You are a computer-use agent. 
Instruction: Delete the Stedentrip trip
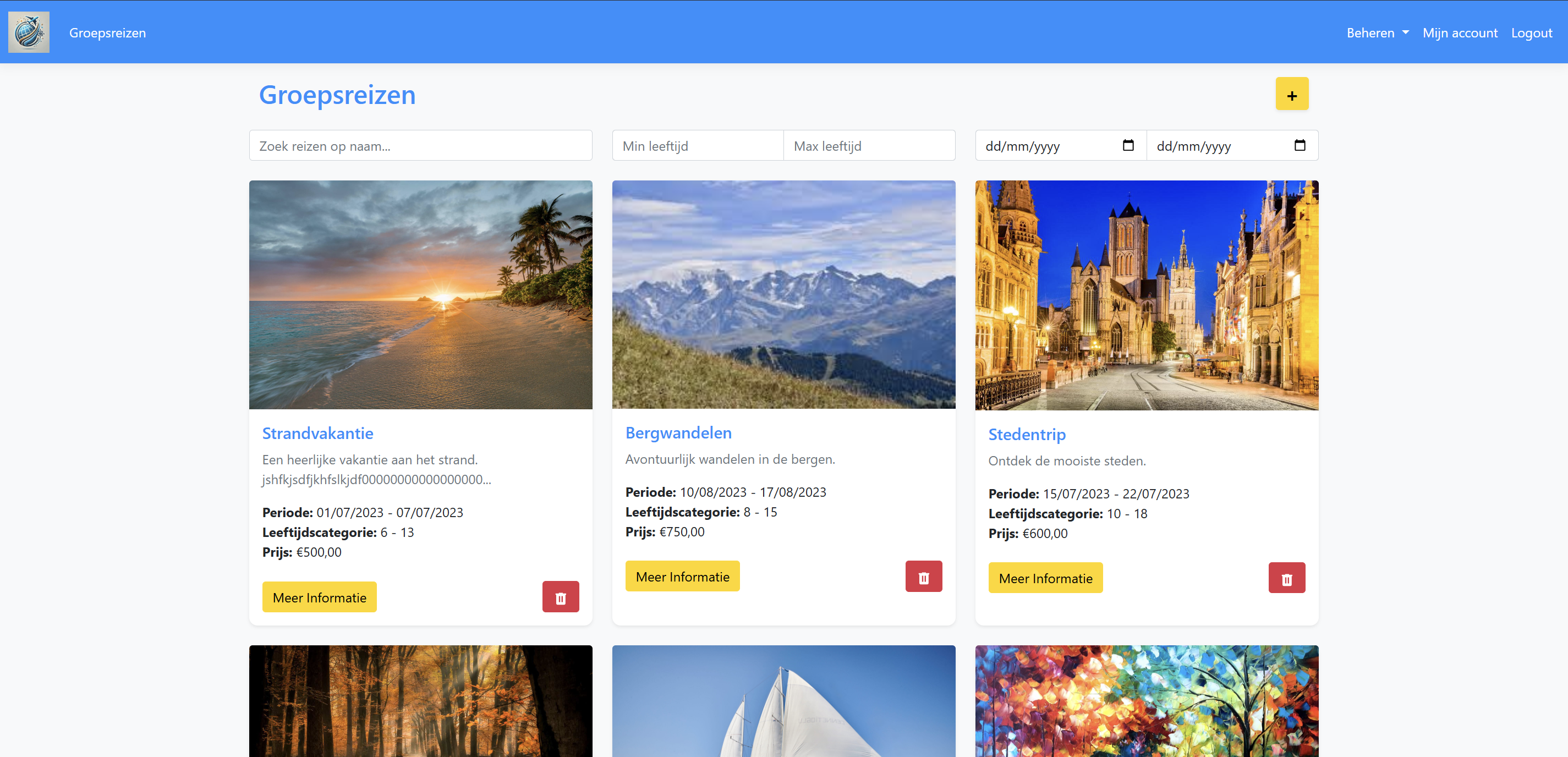coord(1287,578)
